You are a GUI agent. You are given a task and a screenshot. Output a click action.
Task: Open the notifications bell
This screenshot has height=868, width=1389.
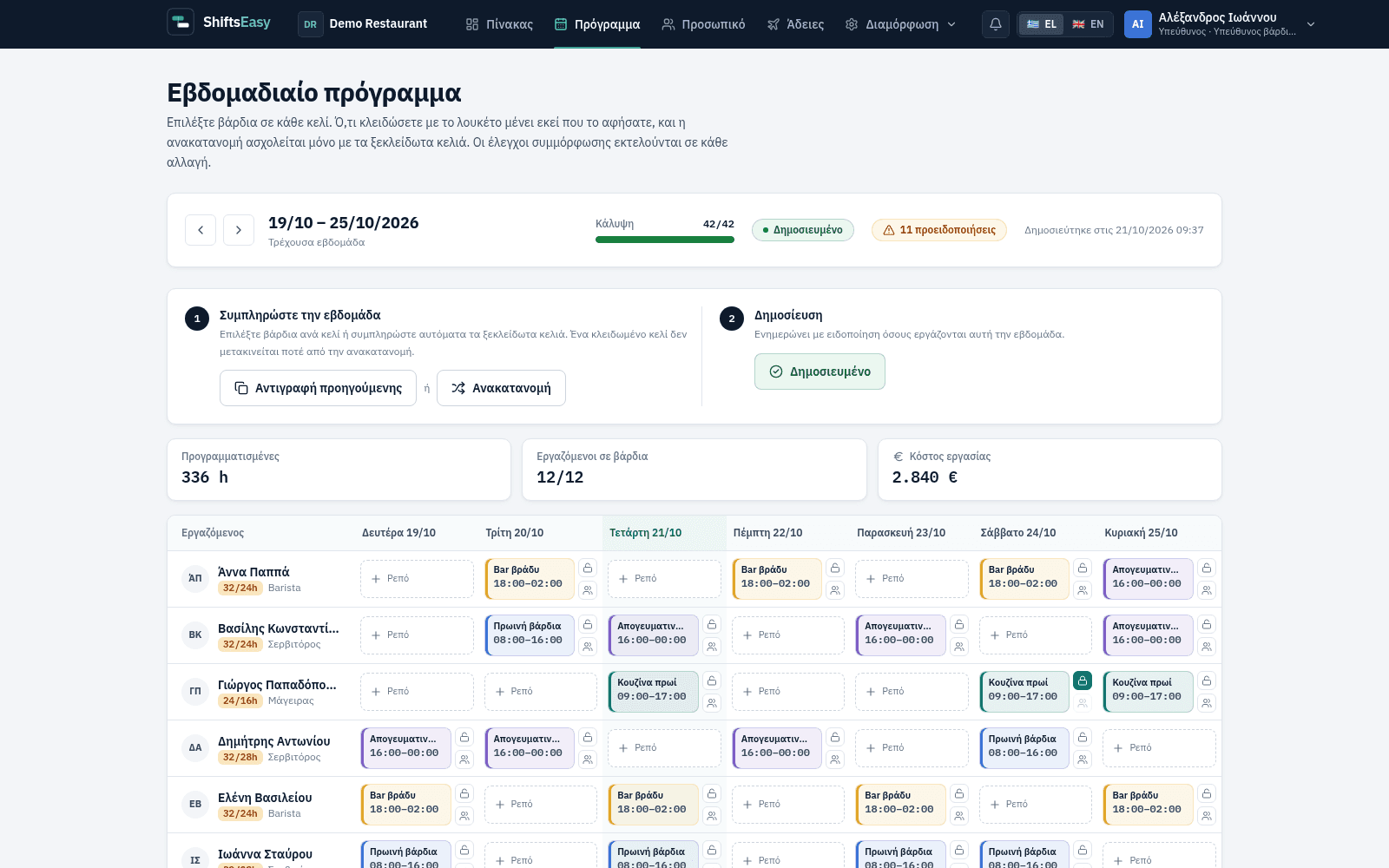tap(996, 24)
